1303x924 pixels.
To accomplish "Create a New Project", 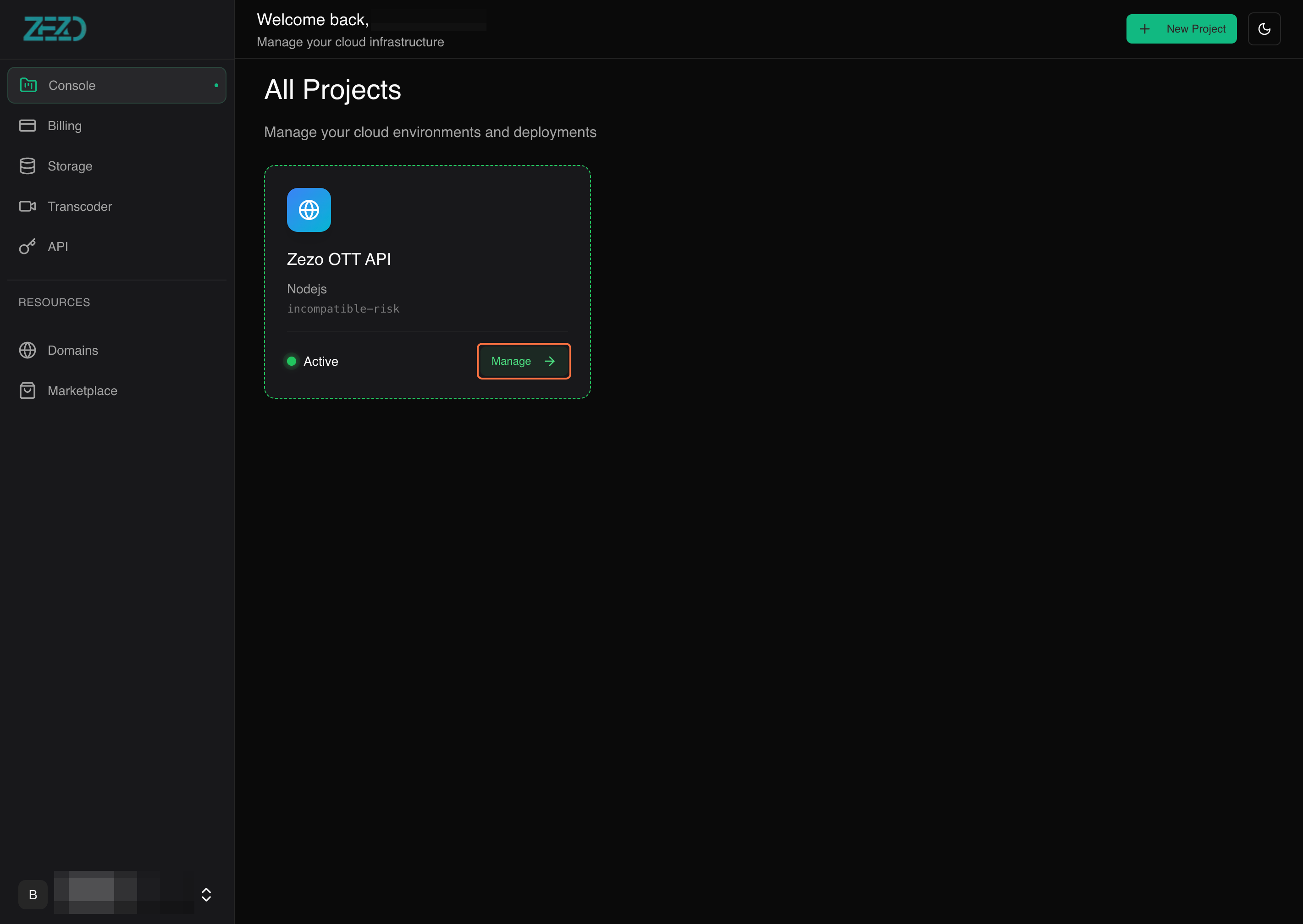I will point(1181,29).
